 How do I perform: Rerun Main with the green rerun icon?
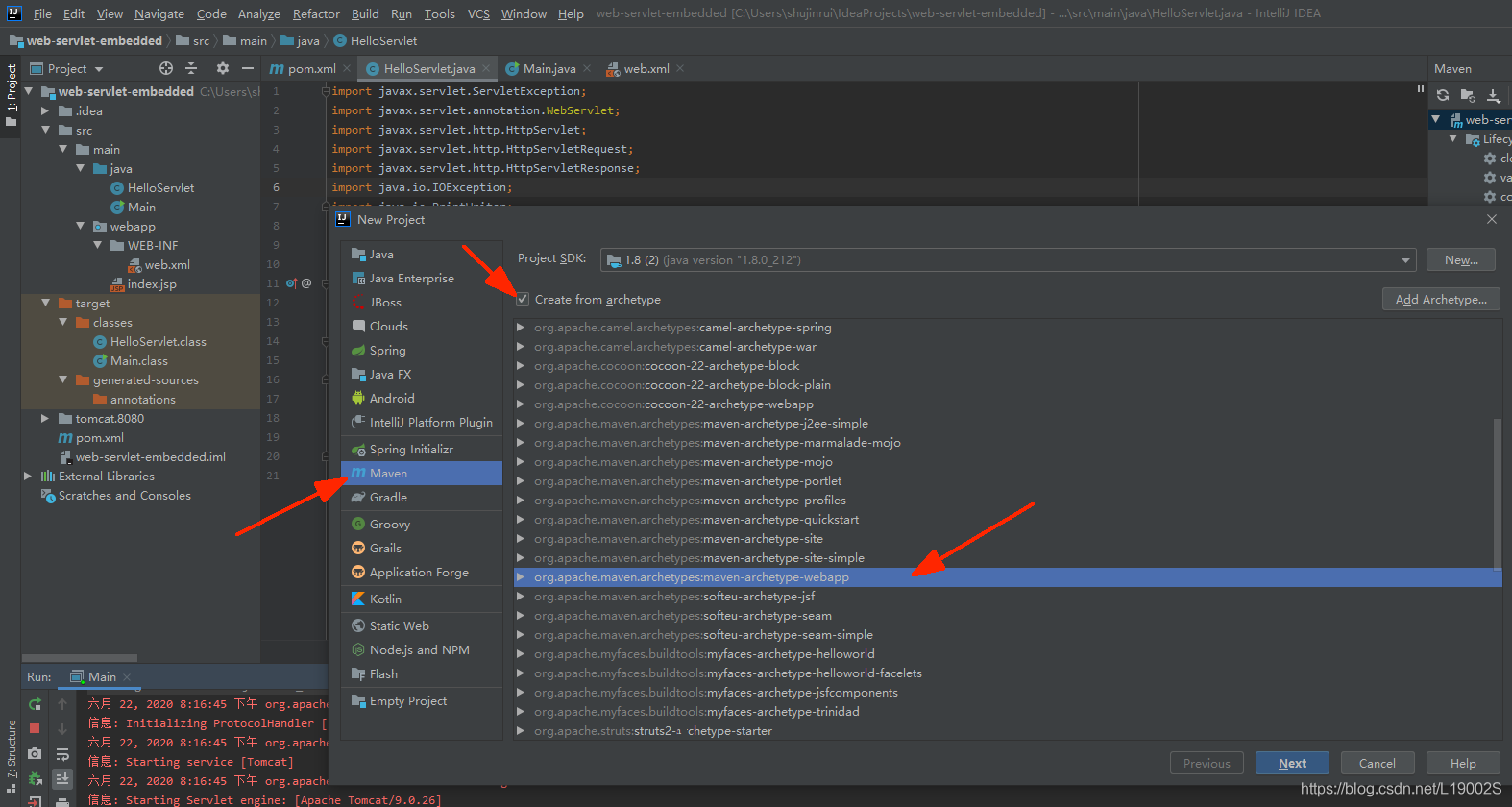point(35,704)
